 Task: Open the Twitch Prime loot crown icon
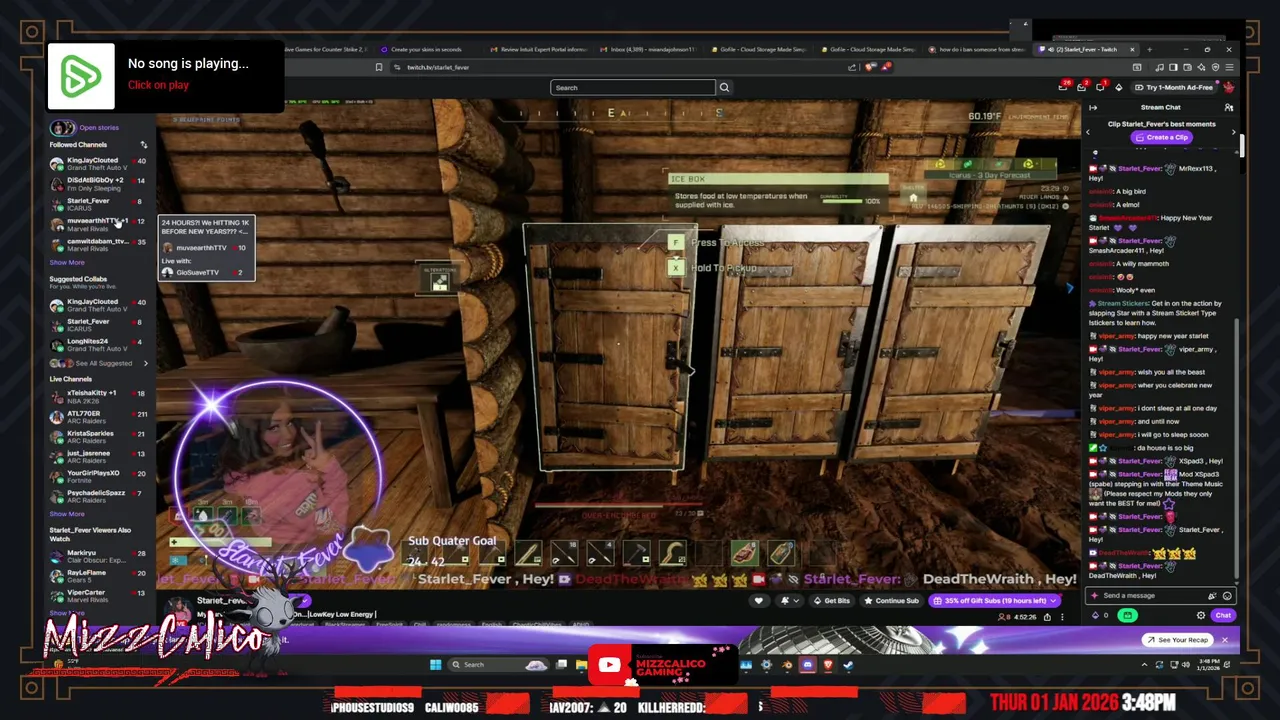tap(1063, 88)
